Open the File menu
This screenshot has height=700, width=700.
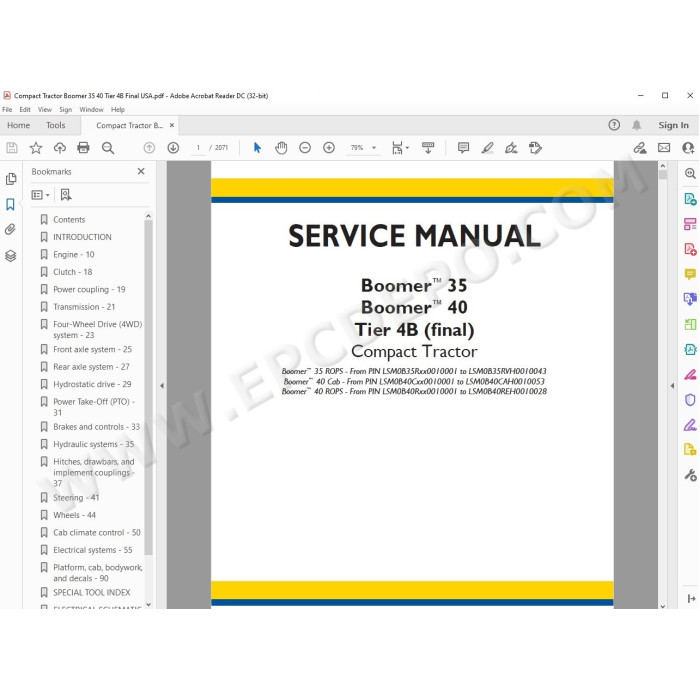(x=7, y=109)
